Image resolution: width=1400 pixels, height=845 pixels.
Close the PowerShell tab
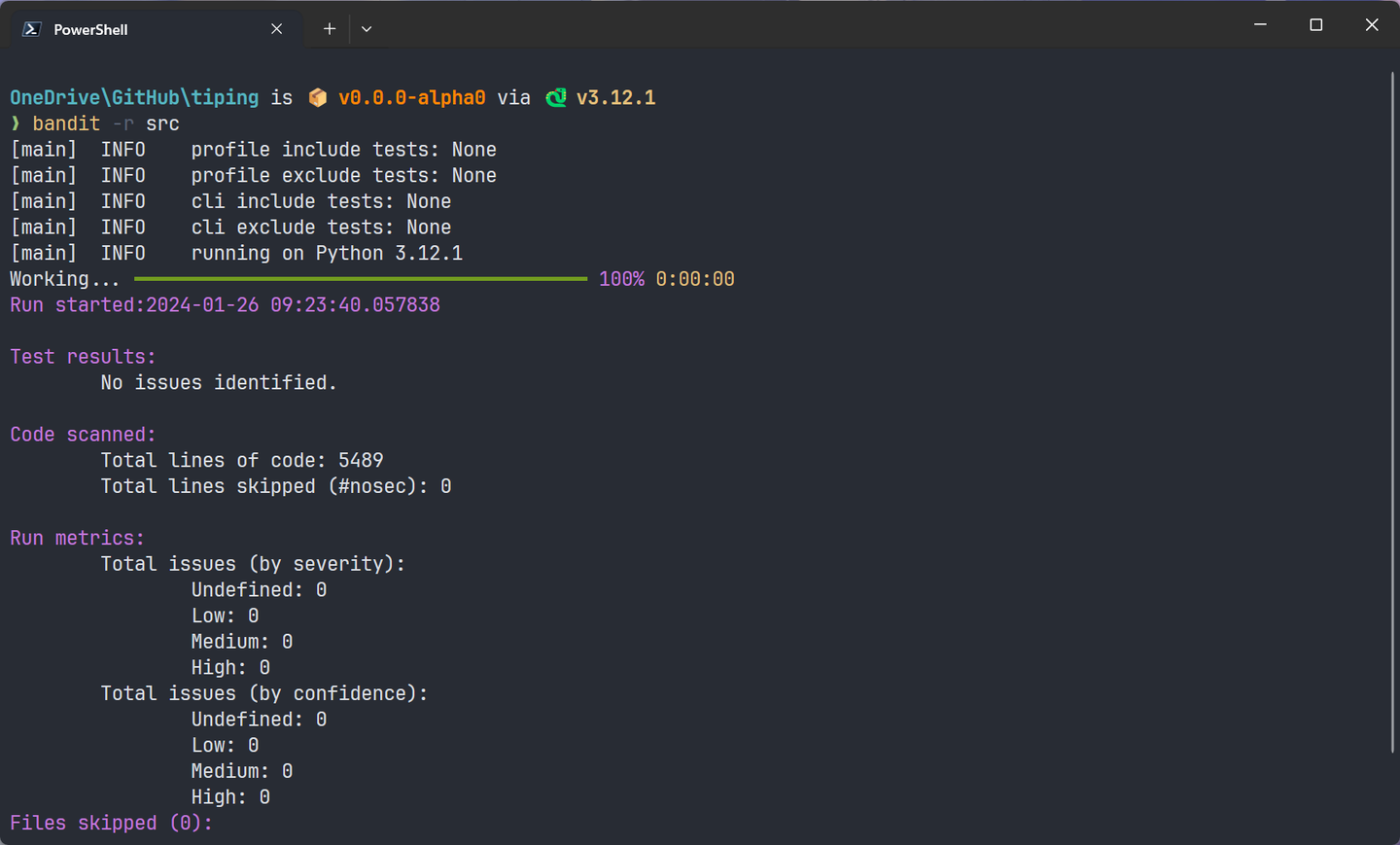coord(277,29)
